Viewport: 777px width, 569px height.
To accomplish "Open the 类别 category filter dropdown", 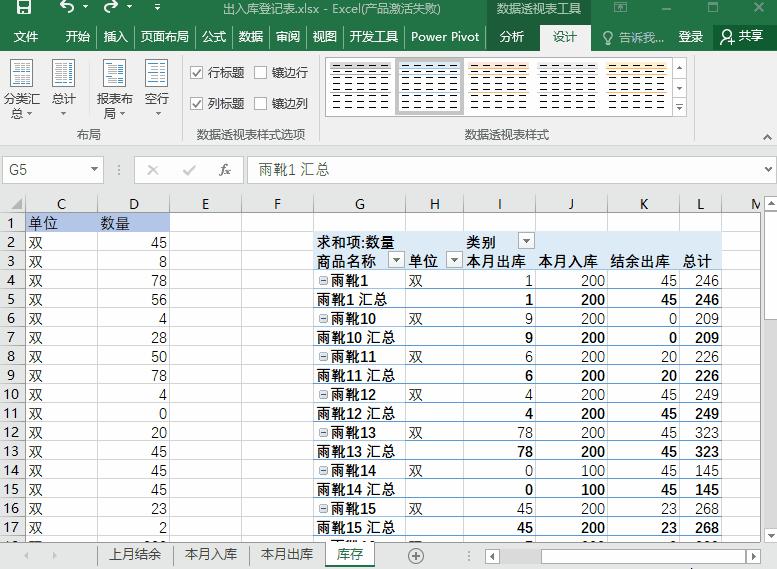I will (526, 241).
